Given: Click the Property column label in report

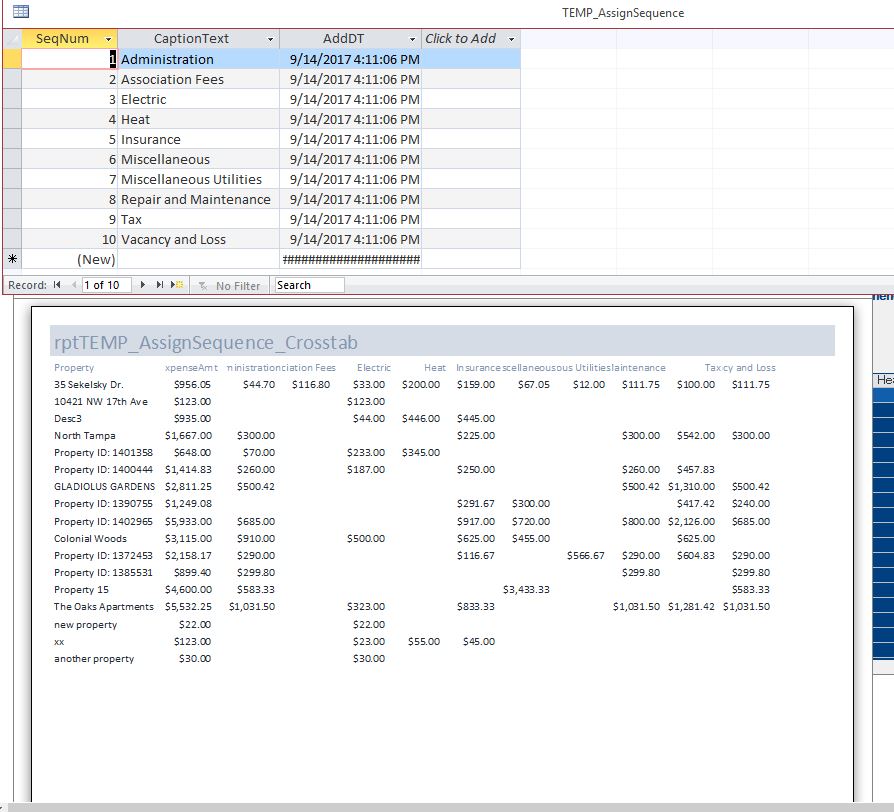Looking at the screenshot, I should coord(74,368).
